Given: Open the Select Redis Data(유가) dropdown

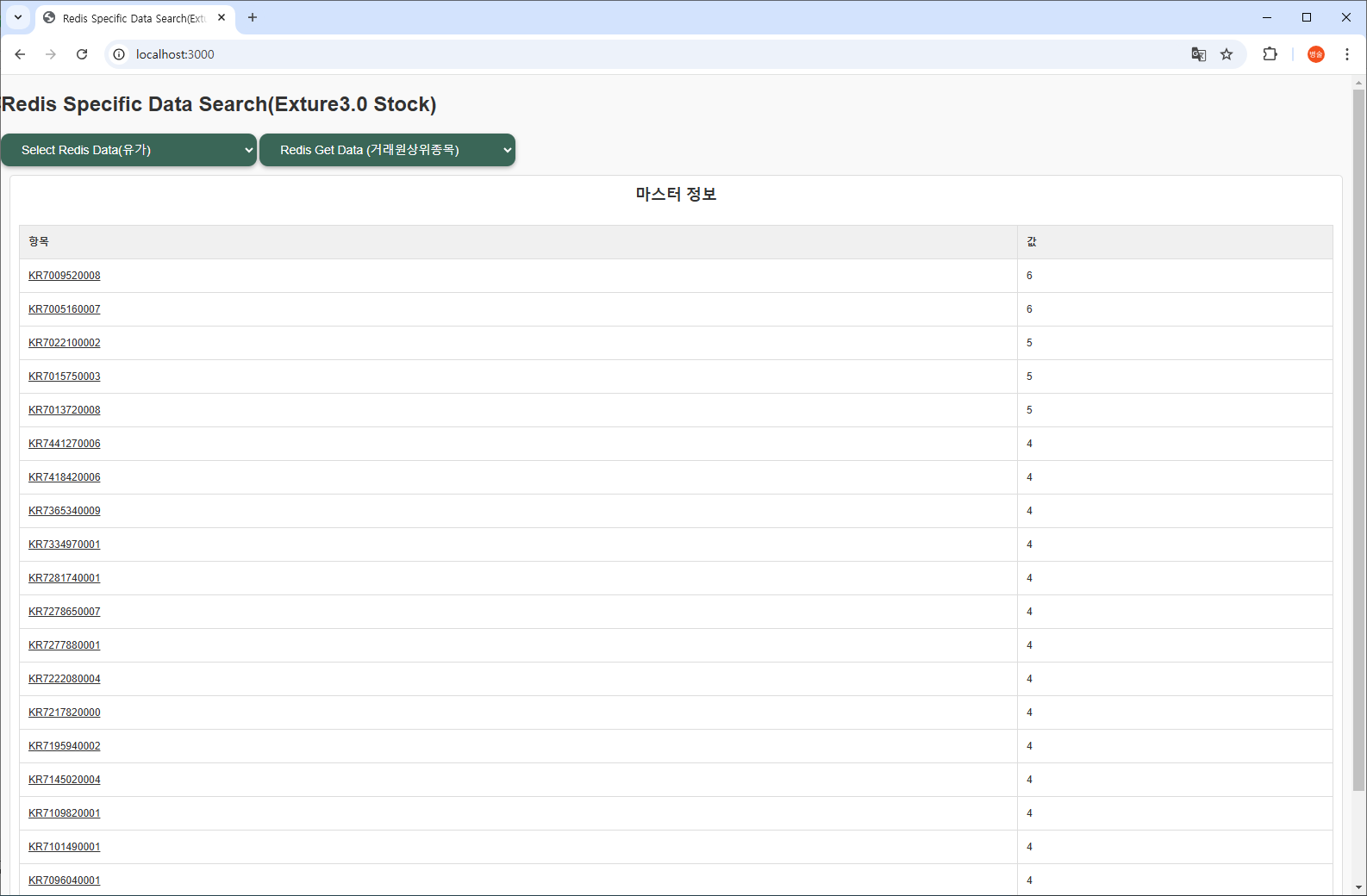Looking at the screenshot, I should [128, 150].
